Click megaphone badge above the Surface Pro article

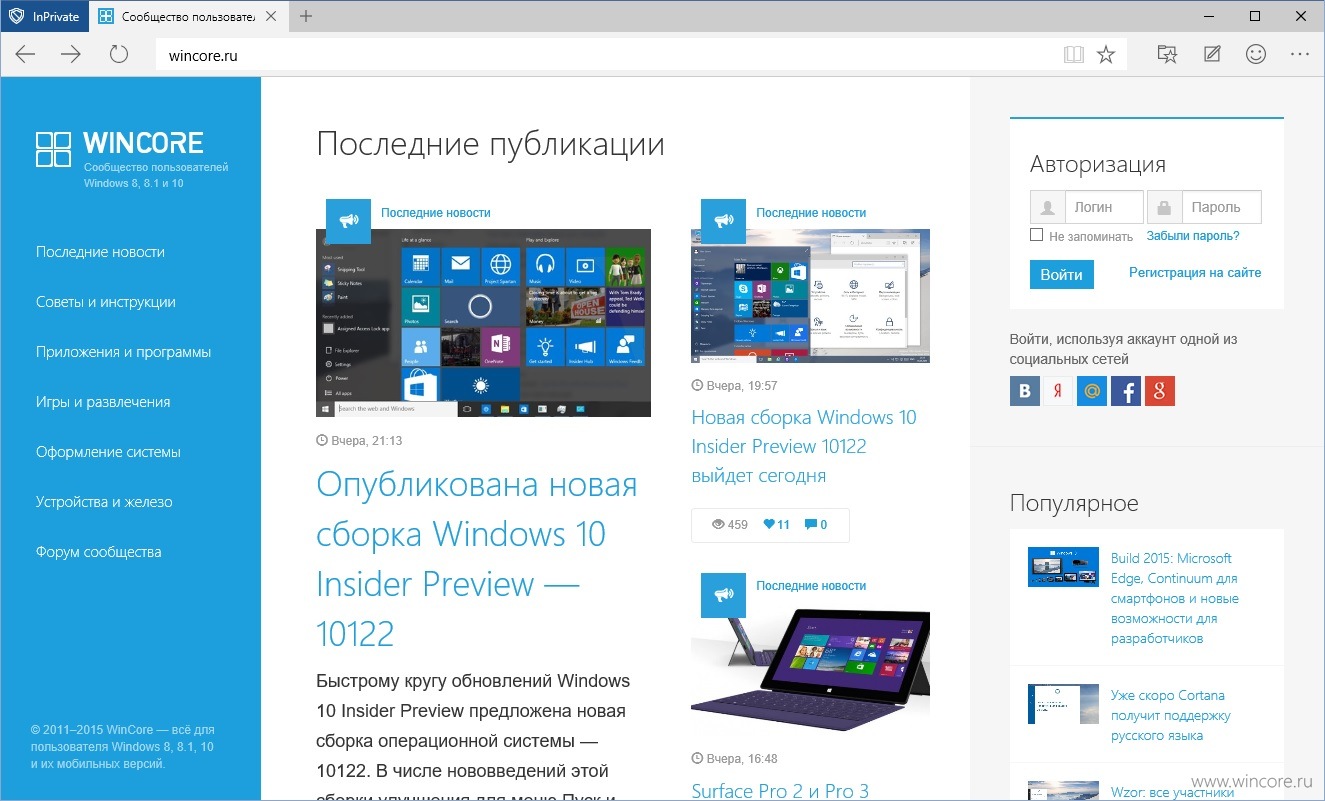723,595
